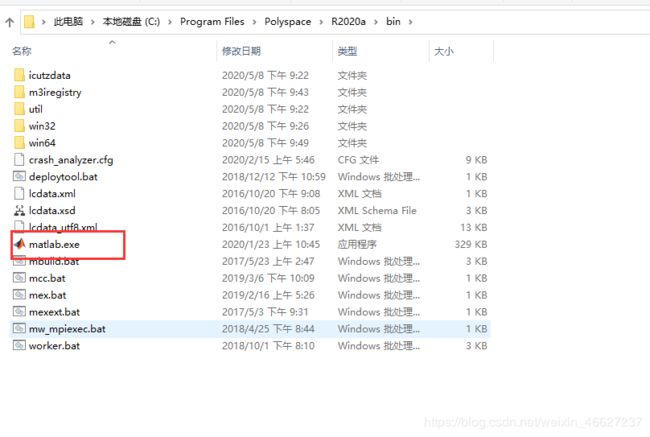This screenshot has height=437, width=650.
Task: Expand the chevron after 本地磁盘 (C:)
Action: (170, 22)
